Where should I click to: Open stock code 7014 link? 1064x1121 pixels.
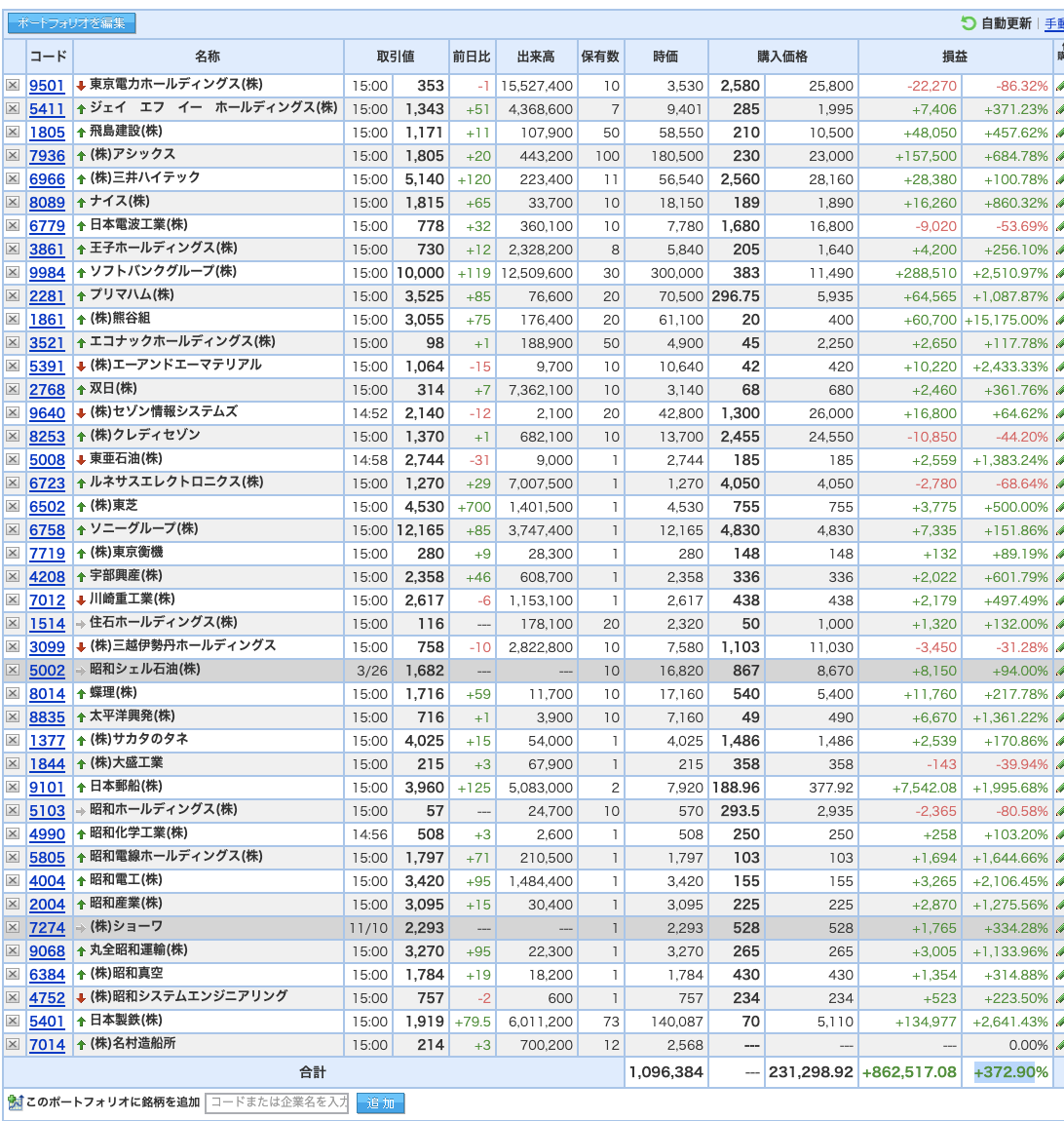(x=47, y=1045)
